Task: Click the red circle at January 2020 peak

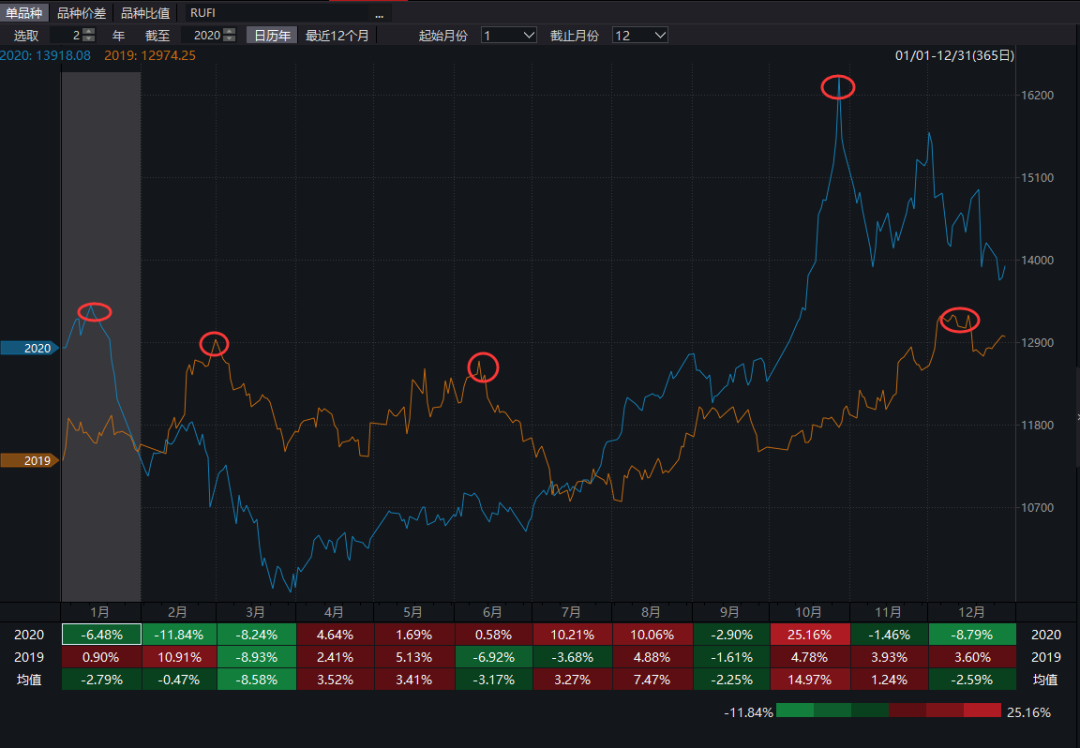Action: coord(94,312)
